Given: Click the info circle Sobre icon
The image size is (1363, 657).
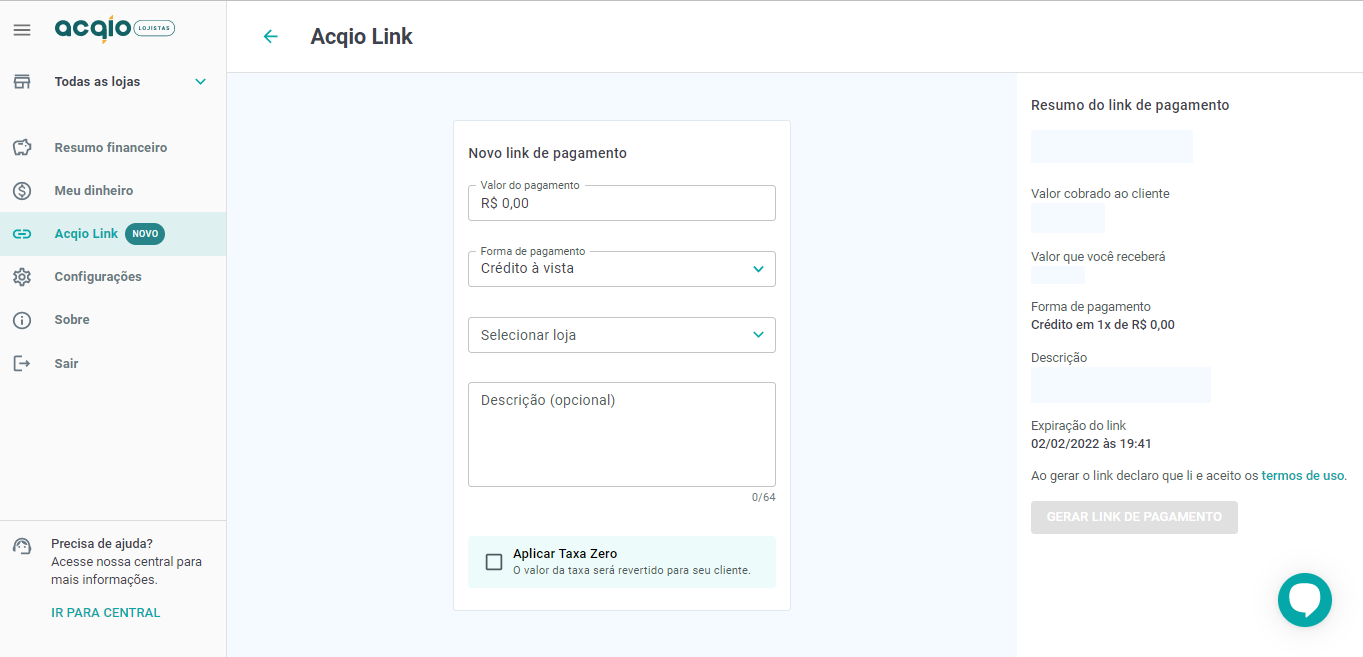Looking at the screenshot, I should [22, 320].
